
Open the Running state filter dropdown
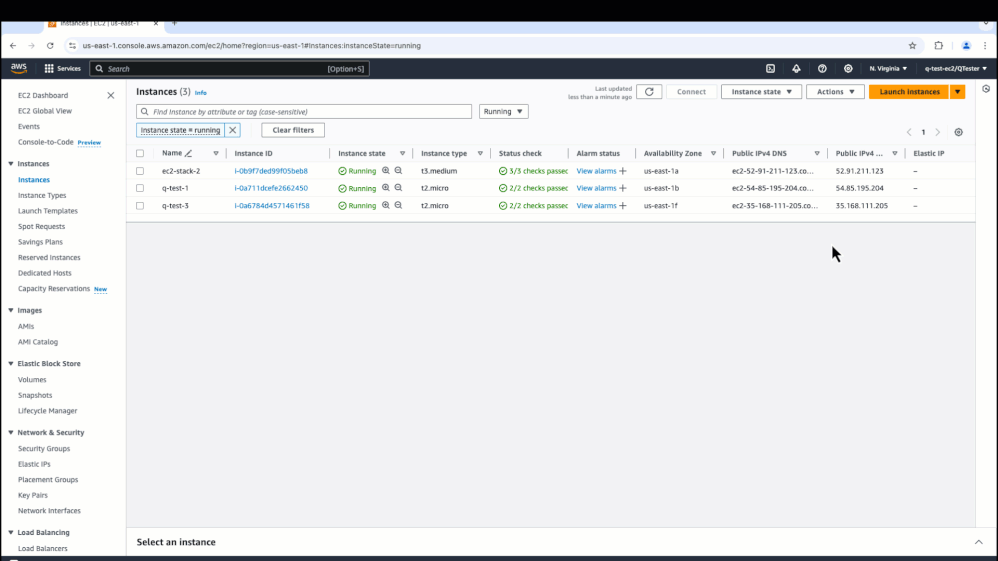503,111
